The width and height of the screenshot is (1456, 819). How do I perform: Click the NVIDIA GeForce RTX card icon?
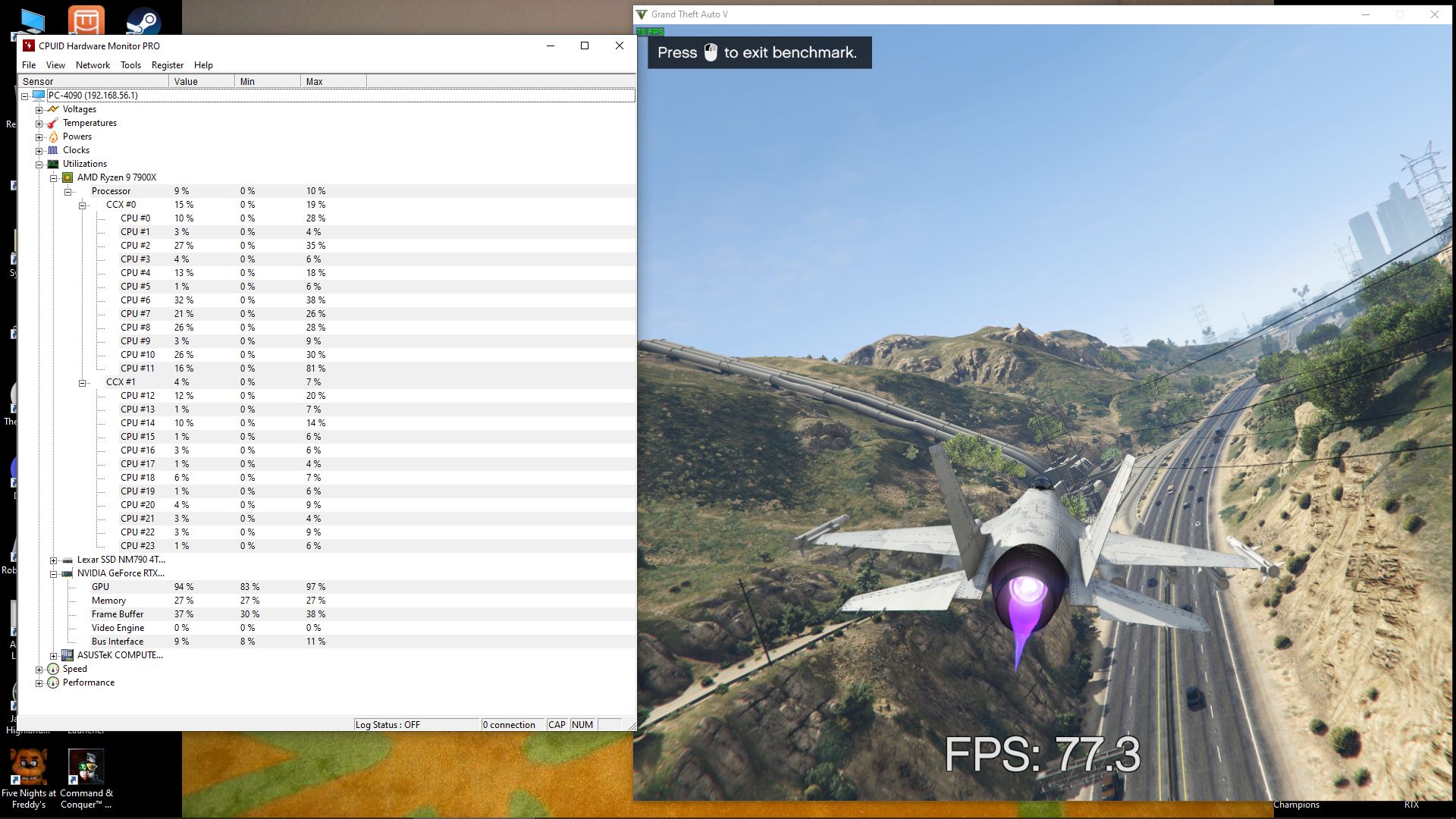pyautogui.click(x=67, y=573)
